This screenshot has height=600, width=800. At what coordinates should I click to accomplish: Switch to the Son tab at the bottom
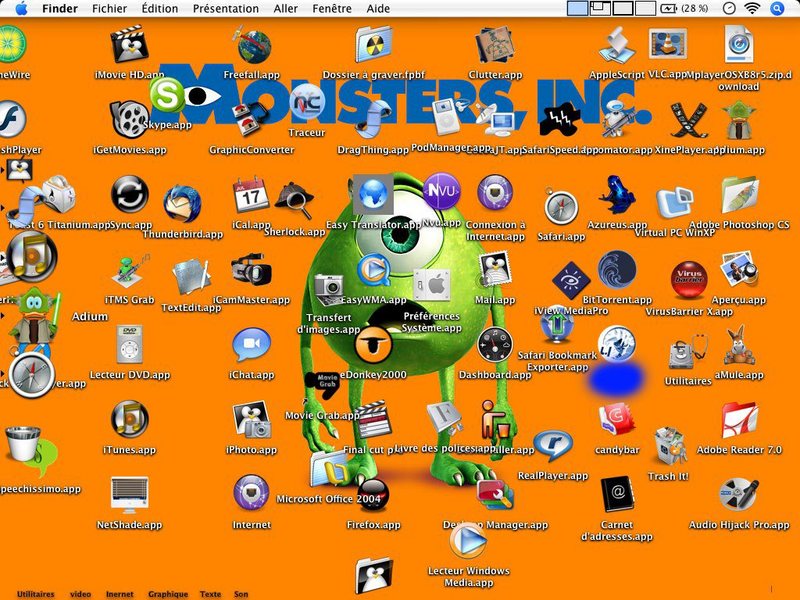click(241, 594)
